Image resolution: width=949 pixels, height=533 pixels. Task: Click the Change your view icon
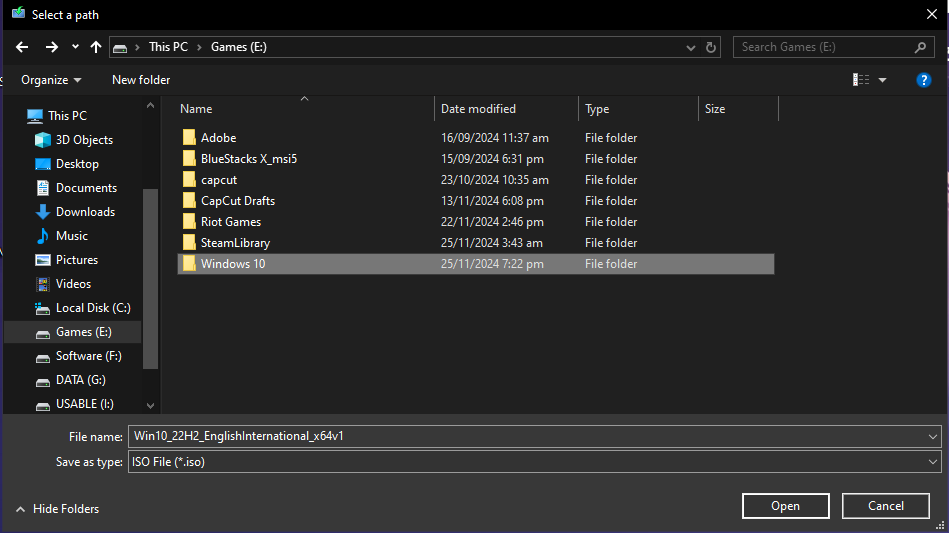(861, 80)
